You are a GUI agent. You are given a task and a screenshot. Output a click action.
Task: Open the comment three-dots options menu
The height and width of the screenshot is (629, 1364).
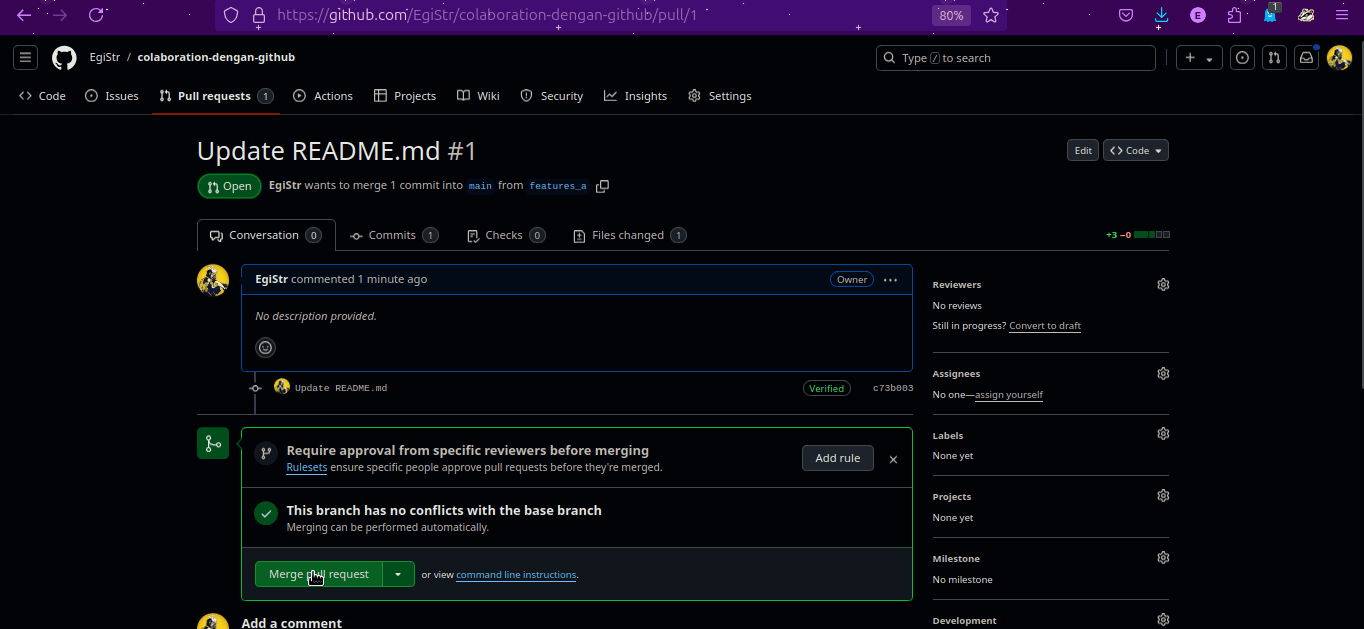pos(890,280)
